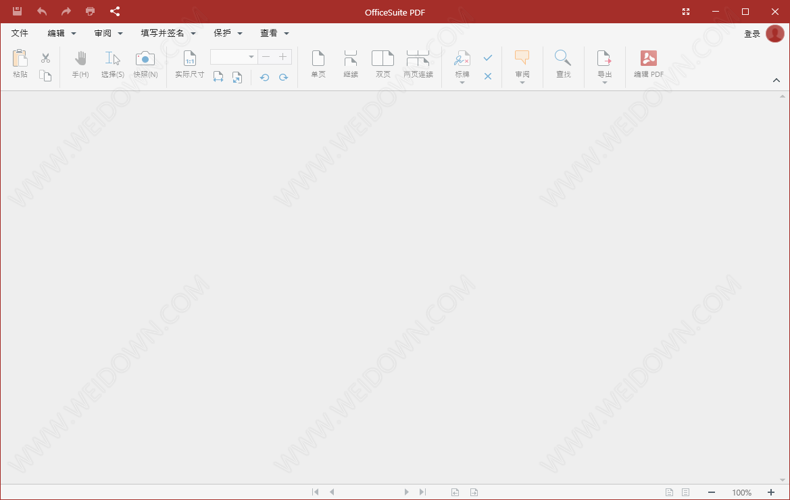Open the Fill and Sign 填写并签名 tab
This screenshot has width=790, height=500.
168,33
